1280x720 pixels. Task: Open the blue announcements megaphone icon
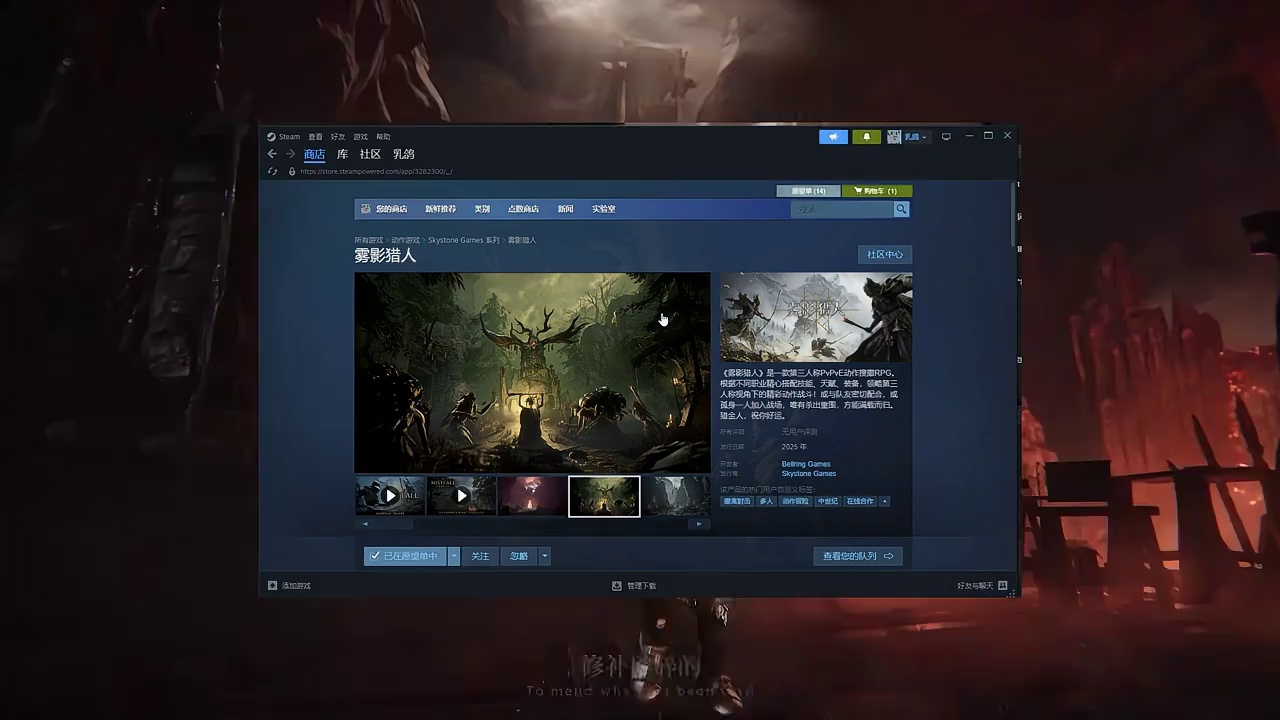832,137
